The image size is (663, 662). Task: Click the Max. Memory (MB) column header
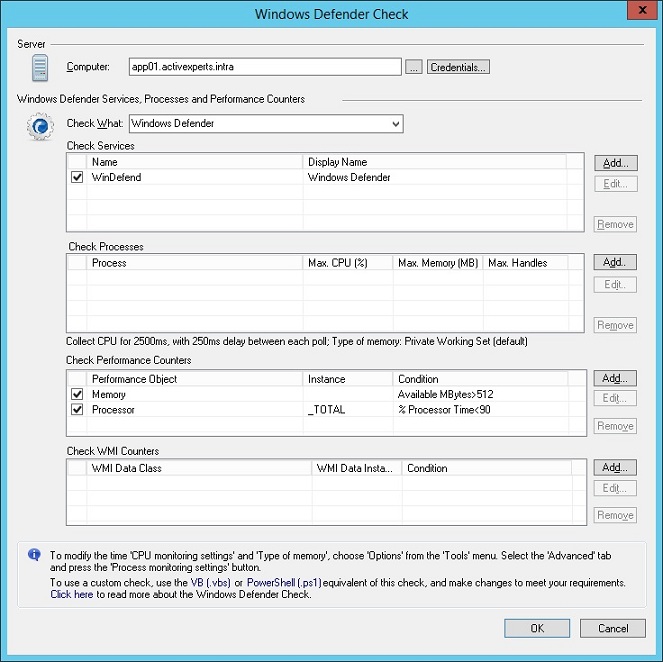point(438,263)
